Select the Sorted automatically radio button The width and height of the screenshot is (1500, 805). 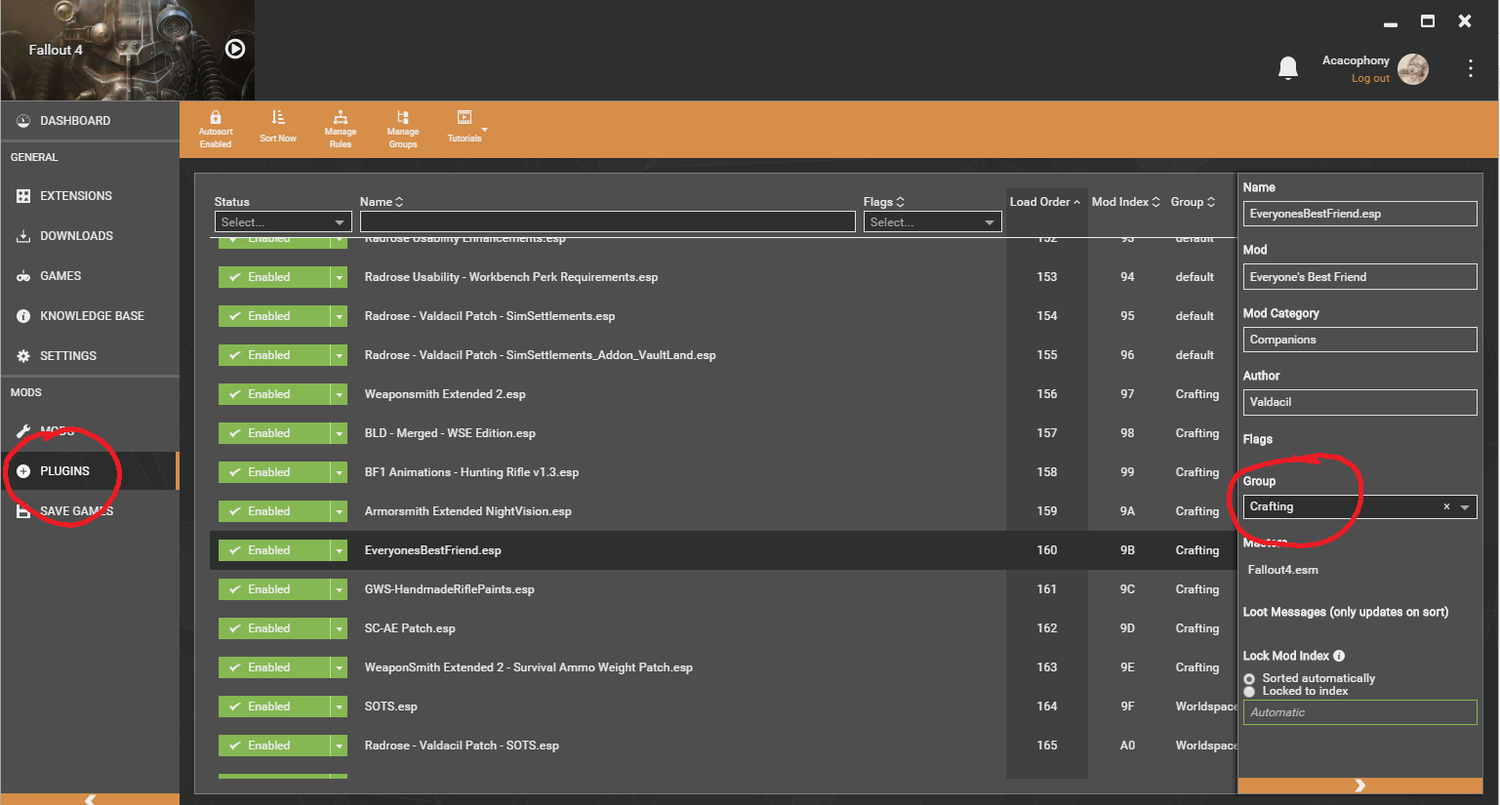tap(1249, 678)
